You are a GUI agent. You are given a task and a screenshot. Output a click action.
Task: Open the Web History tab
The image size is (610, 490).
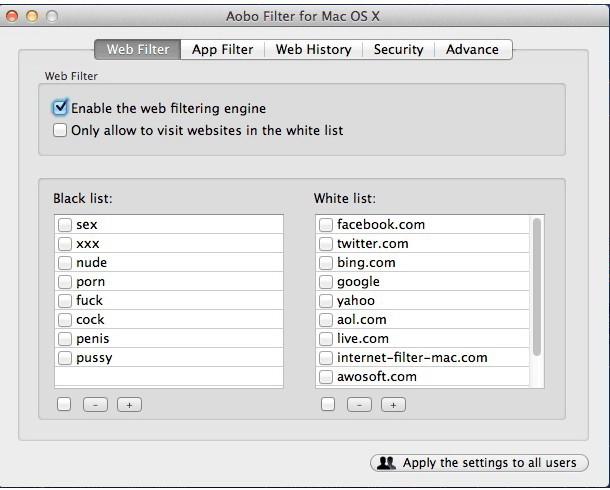[313, 49]
